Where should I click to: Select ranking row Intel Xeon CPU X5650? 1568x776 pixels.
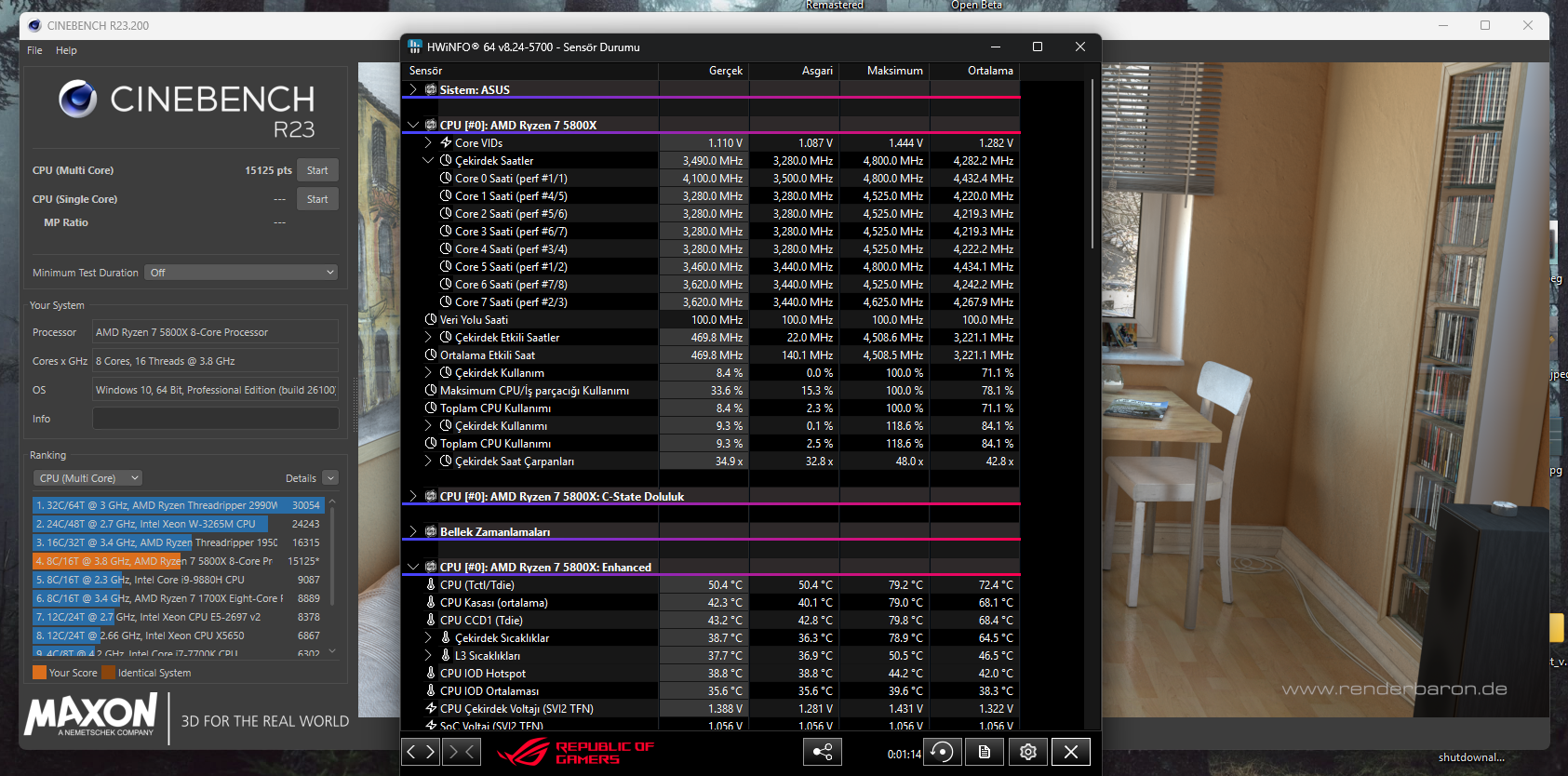pos(177,636)
